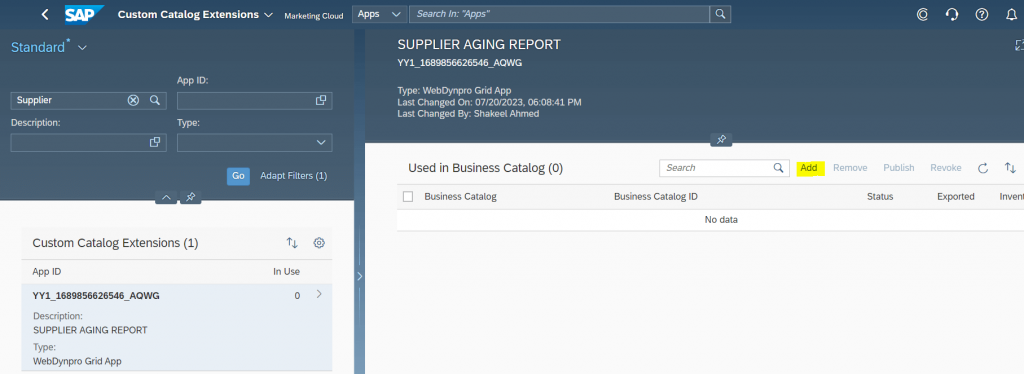The width and height of the screenshot is (1024, 374).
Task: Open settings gear for Custom Catalog Extensions
Action: coord(319,243)
